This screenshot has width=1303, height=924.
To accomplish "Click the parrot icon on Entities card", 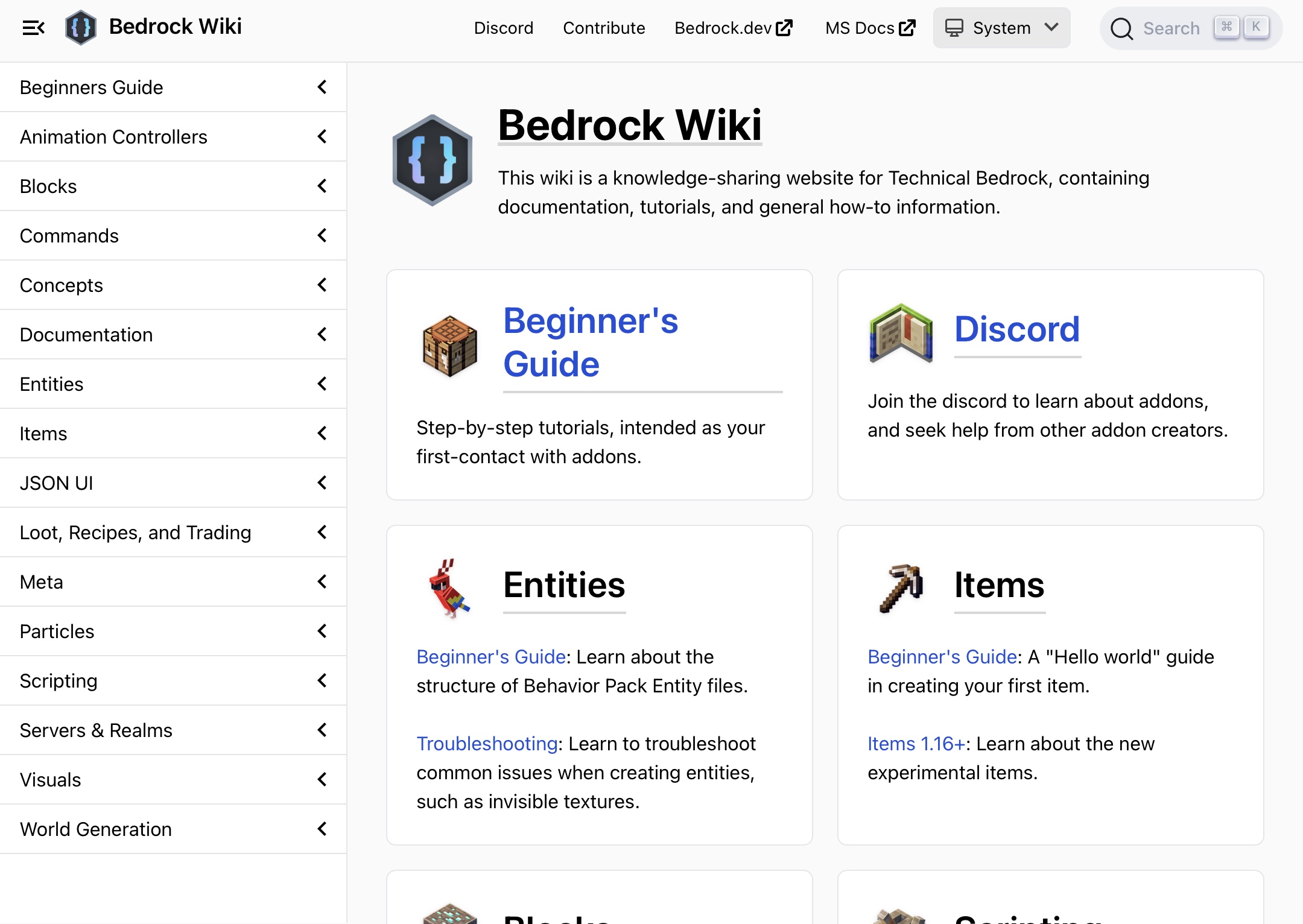I will point(449,589).
